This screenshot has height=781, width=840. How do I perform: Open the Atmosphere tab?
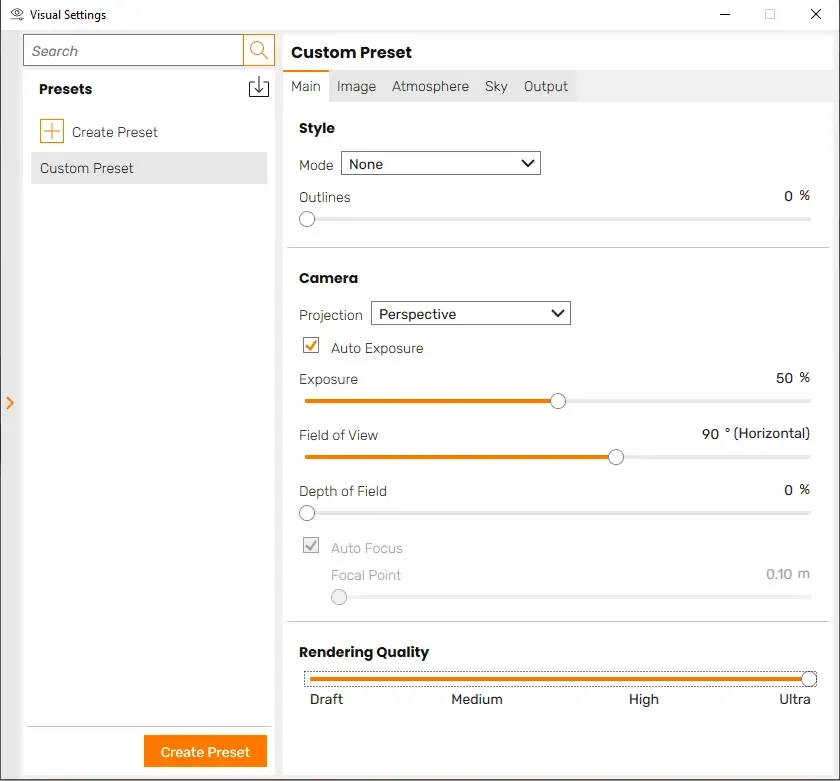(x=430, y=86)
